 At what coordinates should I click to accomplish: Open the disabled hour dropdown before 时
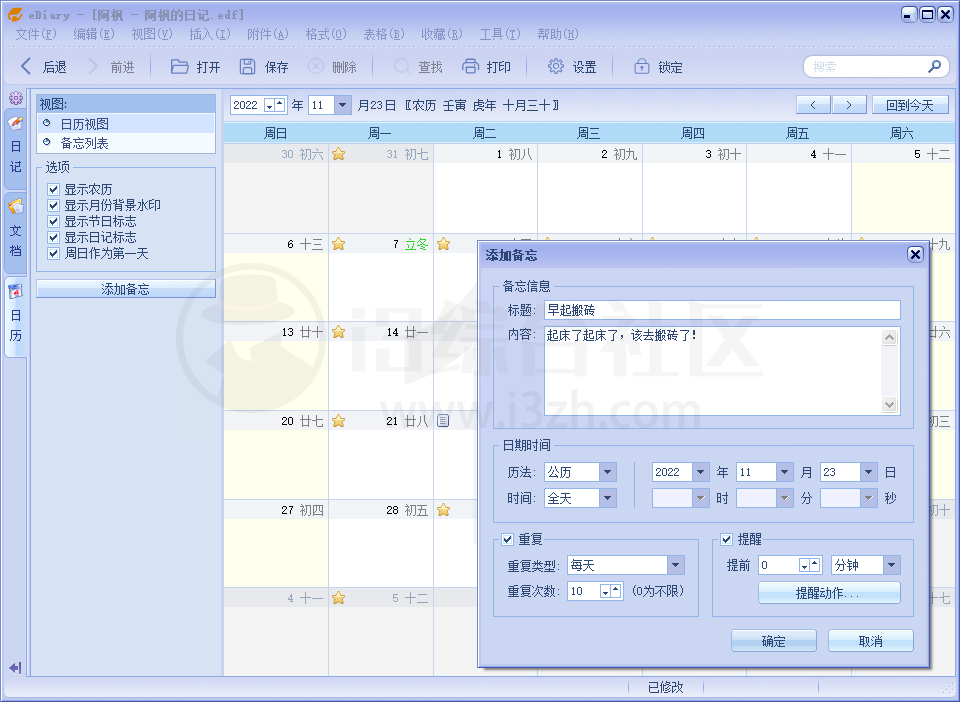point(700,498)
